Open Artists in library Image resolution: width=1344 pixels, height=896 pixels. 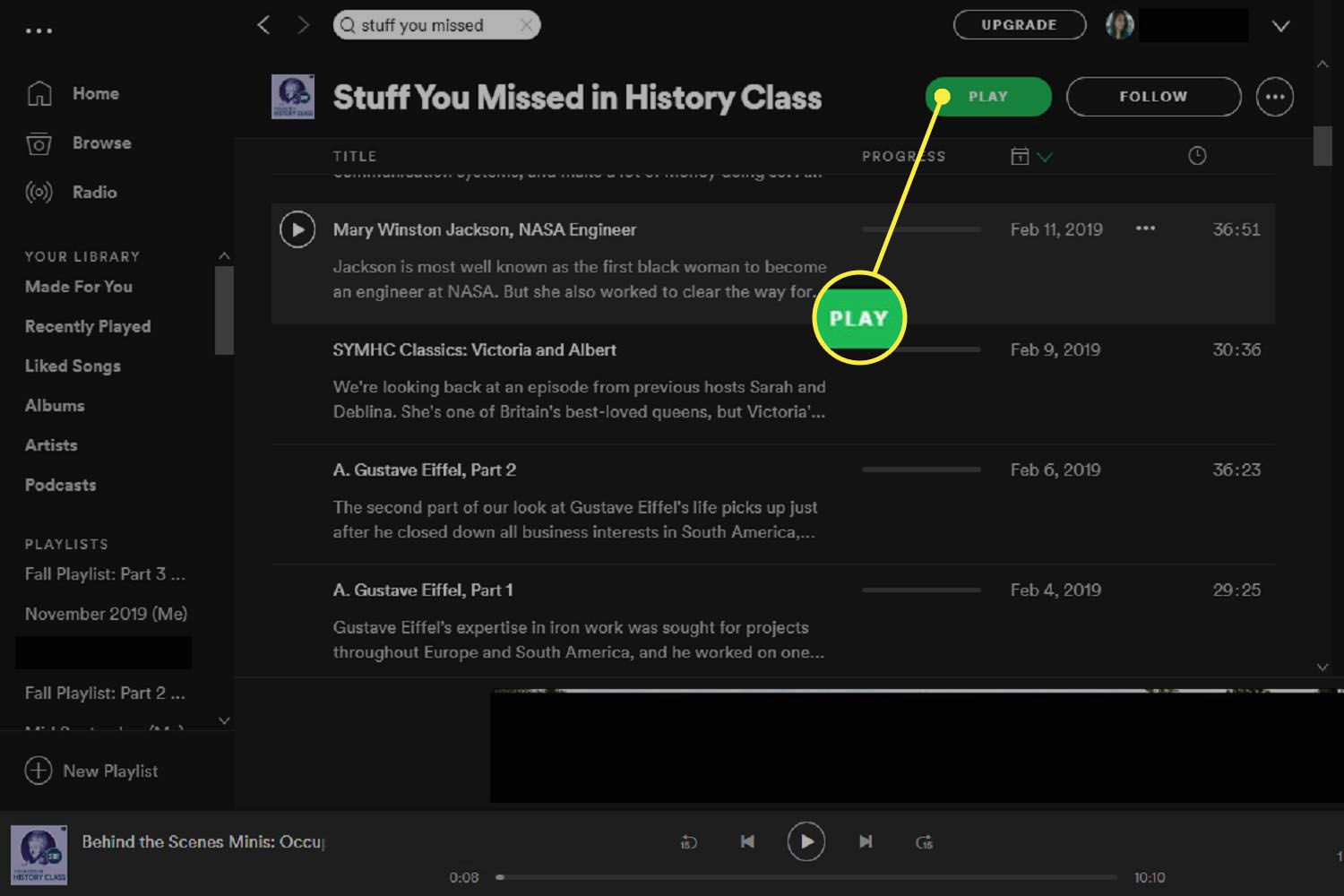pos(51,444)
